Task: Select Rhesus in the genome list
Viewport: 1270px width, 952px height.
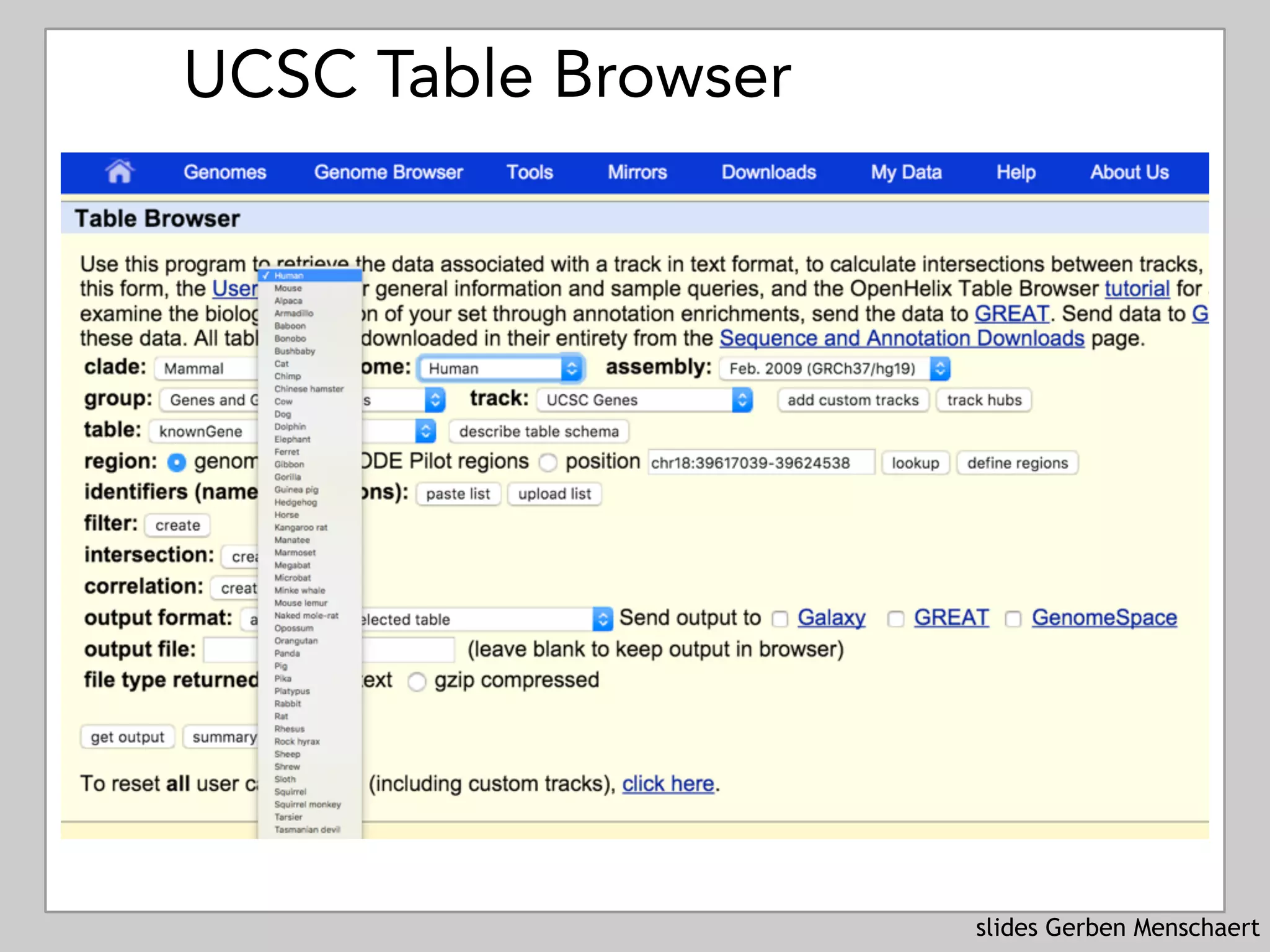Action: click(x=310, y=729)
